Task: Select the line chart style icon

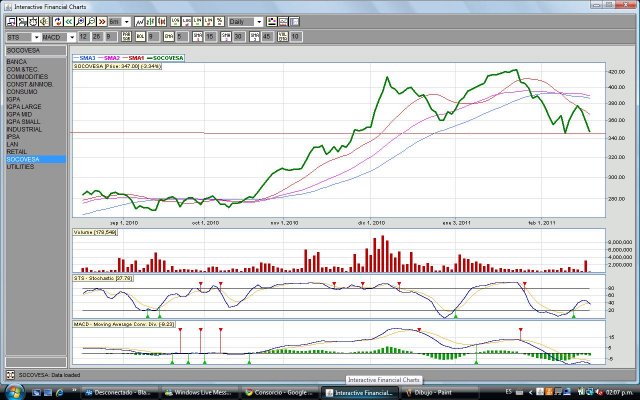Action: click(x=138, y=21)
